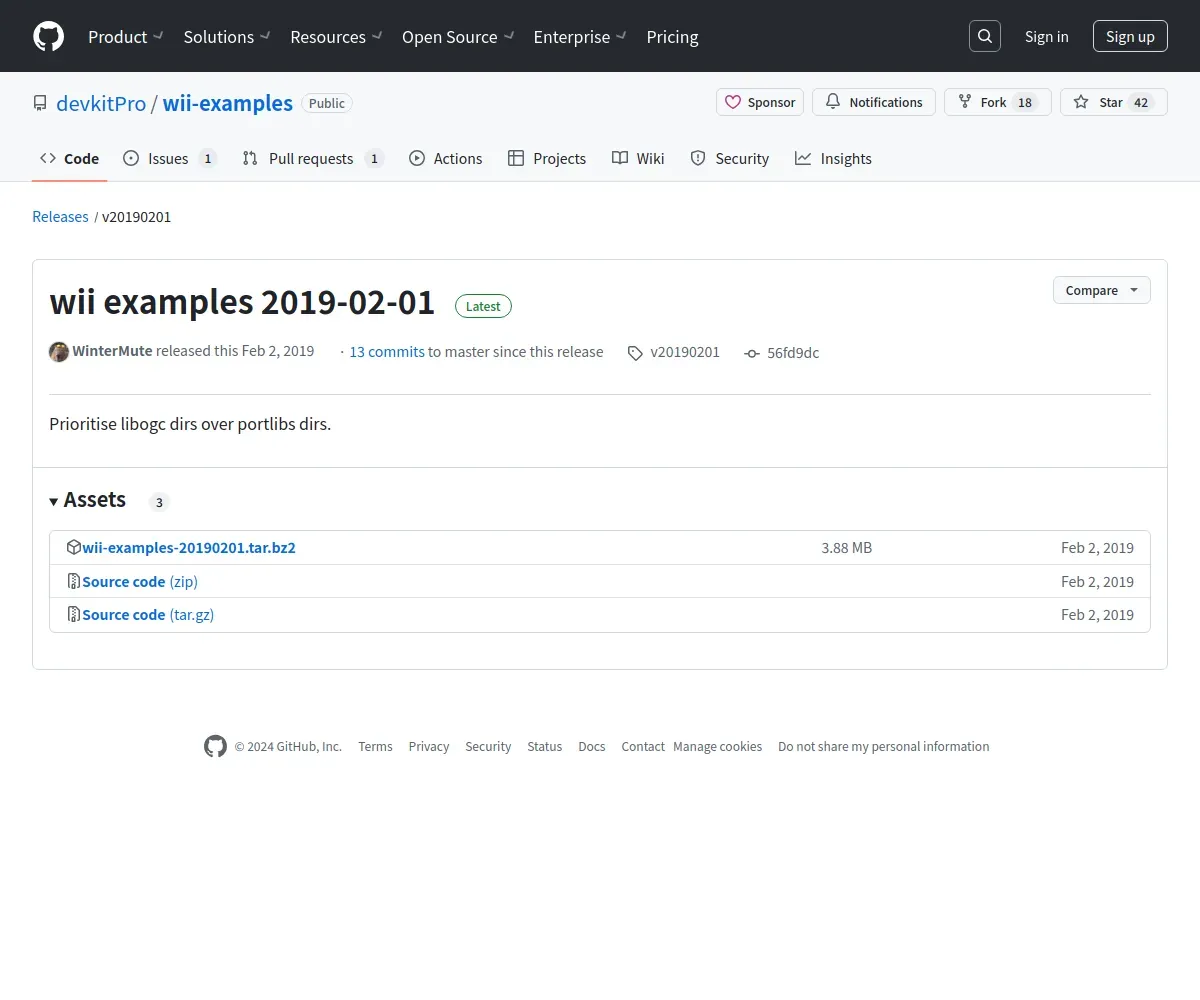This screenshot has height=1000, width=1200.
Task: Click the tag icon beside v20190201
Action: [635, 353]
